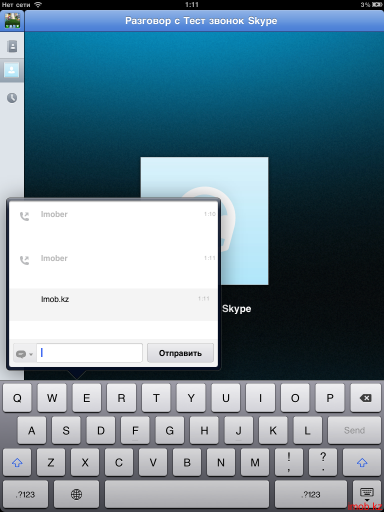Tap the Send key on keyboard
The width and height of the screenshot is (384, 512).
[354, 430]
